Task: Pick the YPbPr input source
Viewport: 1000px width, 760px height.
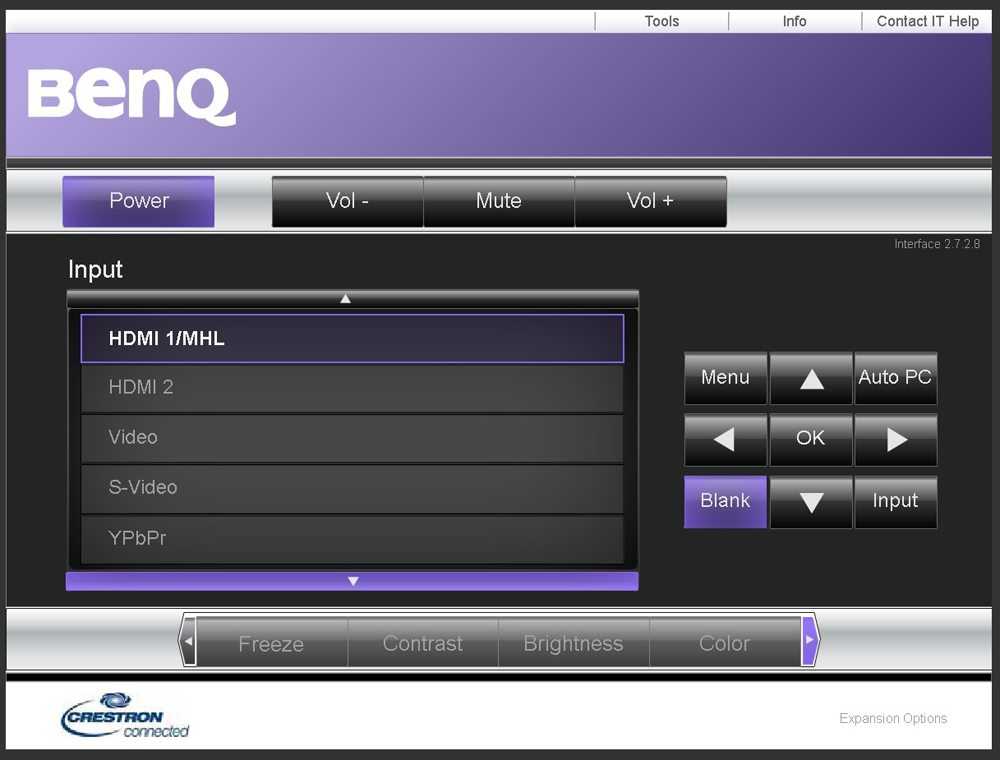Action: (352, 539)
